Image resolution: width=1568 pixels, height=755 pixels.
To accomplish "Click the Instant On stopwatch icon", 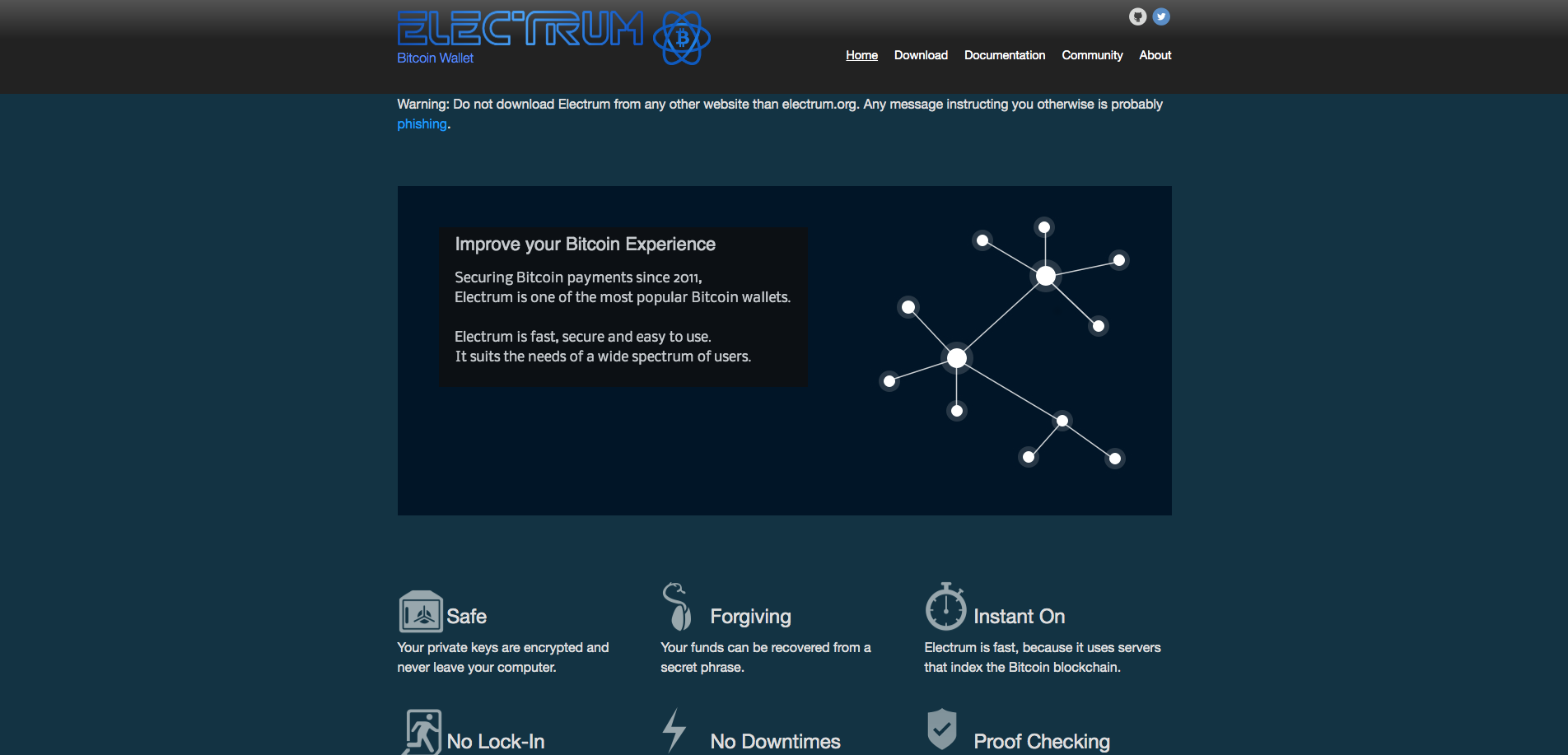I will [945, 607].
